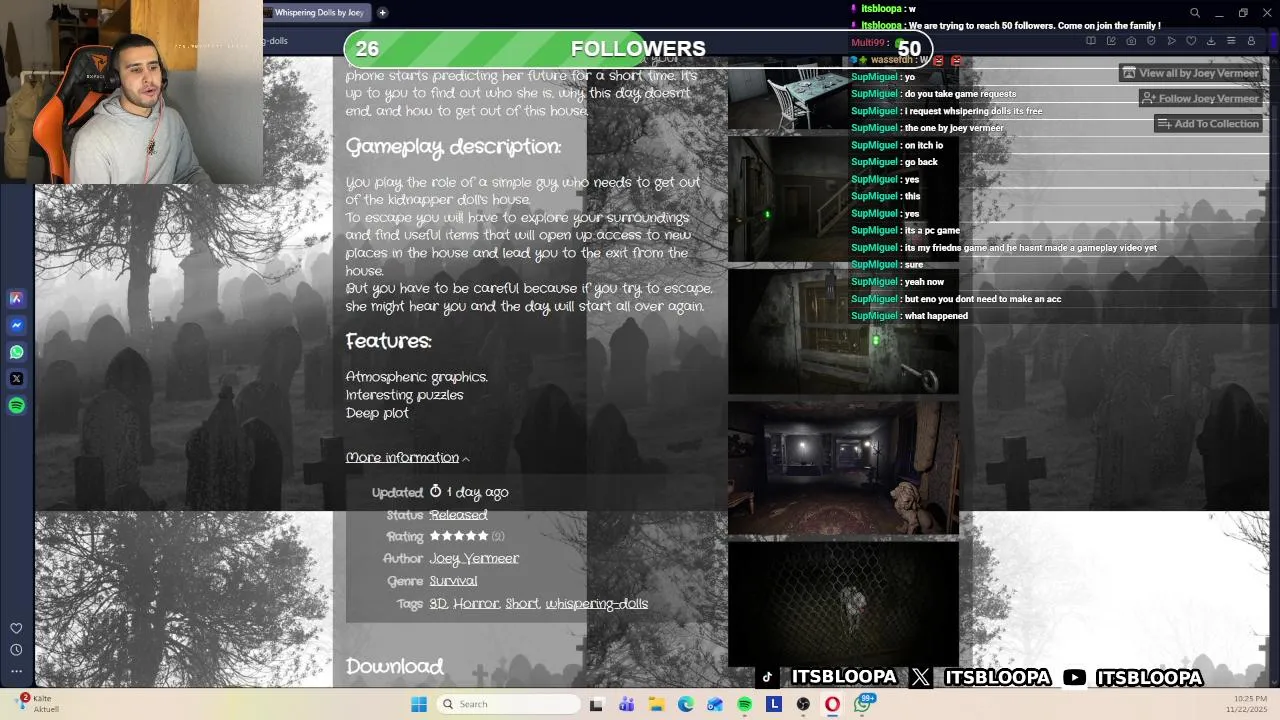Open Spotify in Opera sidebar
1280x720 pixels.
[16, 406]
